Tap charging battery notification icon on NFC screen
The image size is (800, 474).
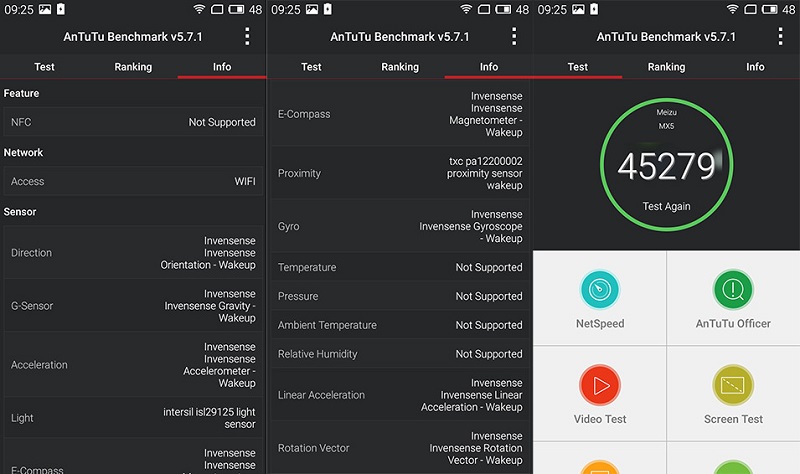click(x=61, y=9)
